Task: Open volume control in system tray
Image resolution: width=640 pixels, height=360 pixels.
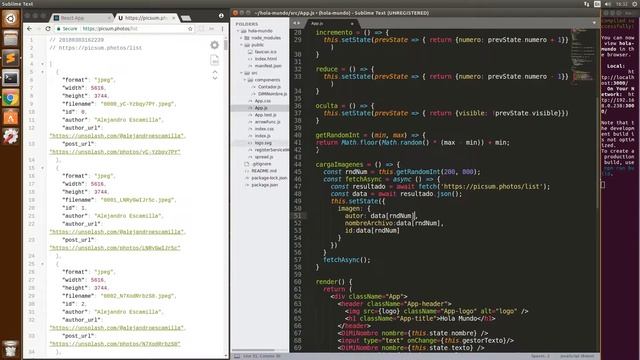Action: 608,4
